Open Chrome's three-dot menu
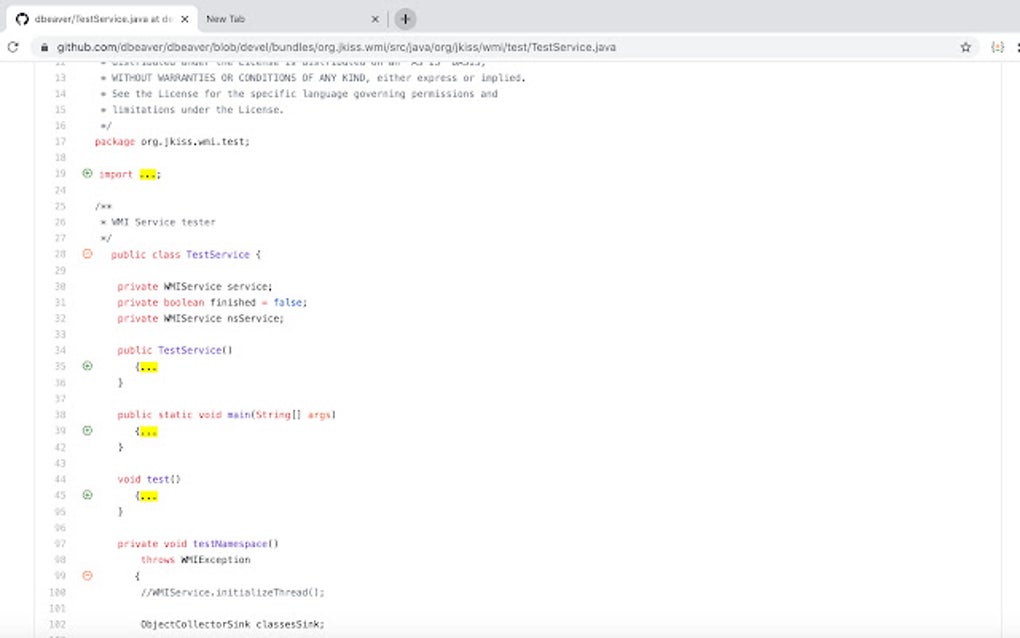This screenshot has height=638, width=1020. 1016,46
